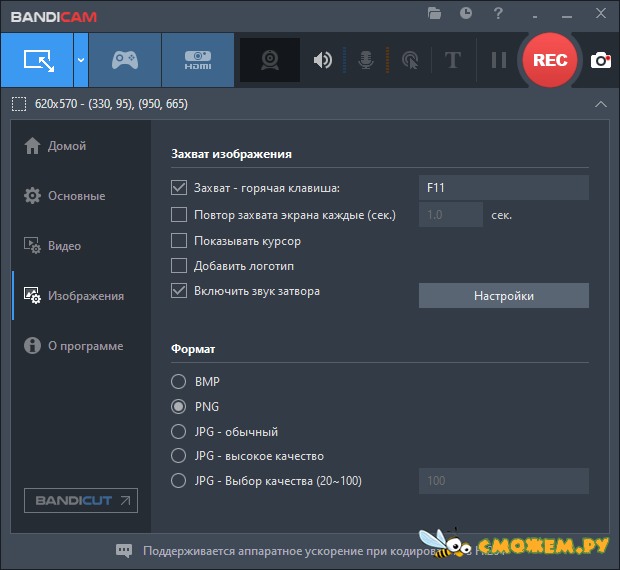Click the info icon beside О программе
This screenshot has height=570, width=620.
pyautogui.click(x=32, y=345)
